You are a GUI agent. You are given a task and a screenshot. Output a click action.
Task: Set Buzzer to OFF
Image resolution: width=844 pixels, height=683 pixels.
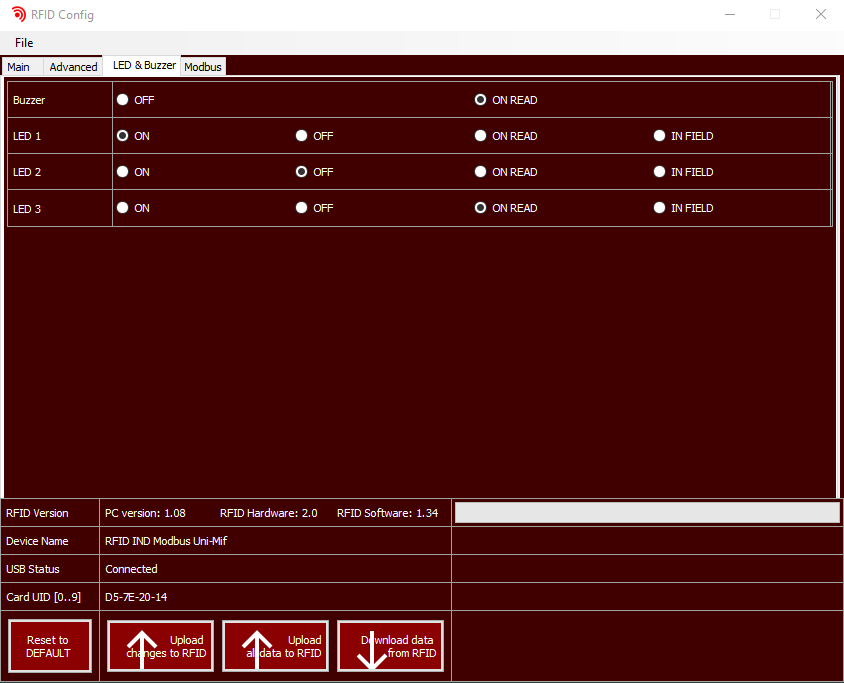123,100
